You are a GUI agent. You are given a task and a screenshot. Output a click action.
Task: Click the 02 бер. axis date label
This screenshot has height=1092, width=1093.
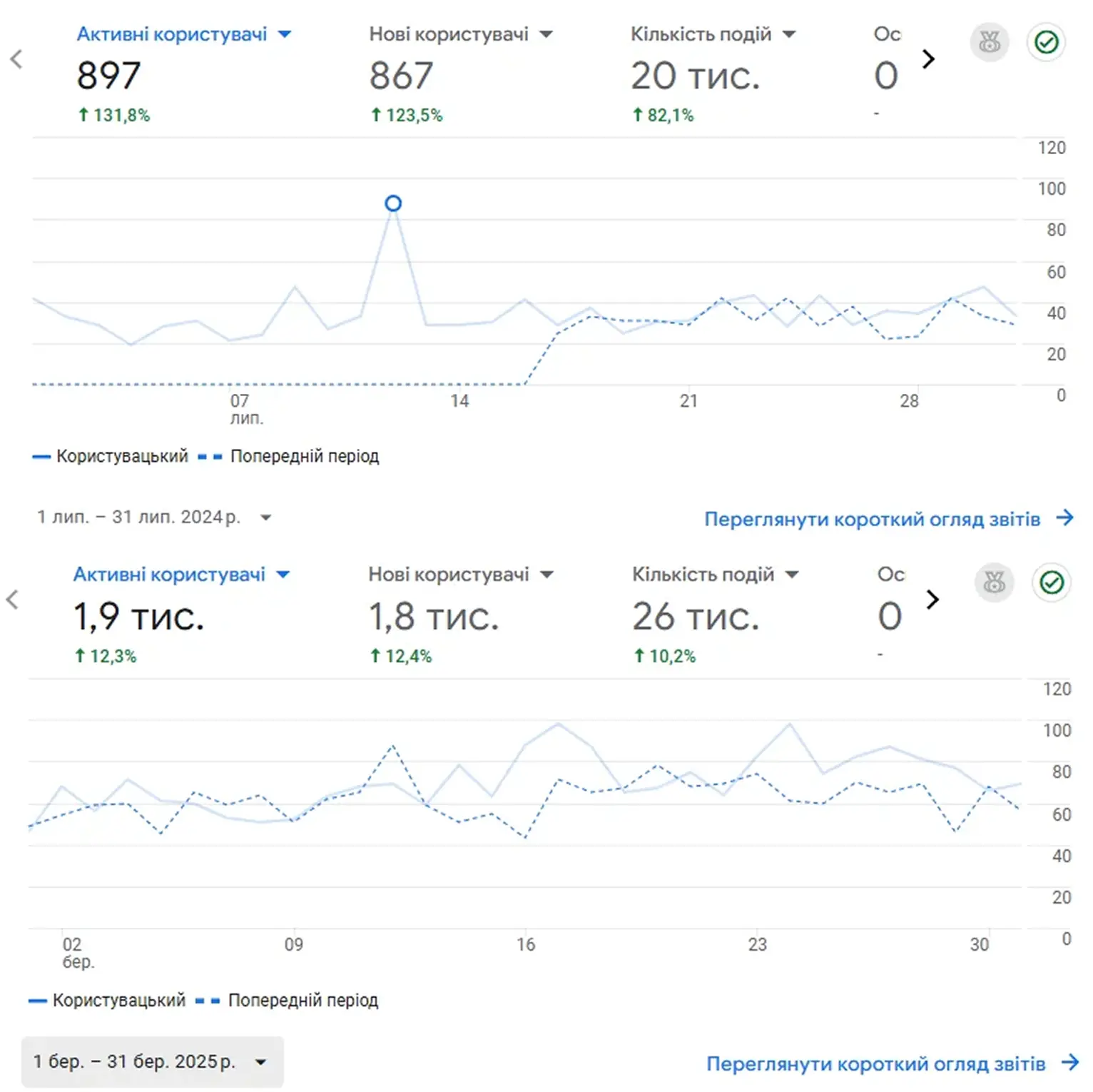(78, 953)
